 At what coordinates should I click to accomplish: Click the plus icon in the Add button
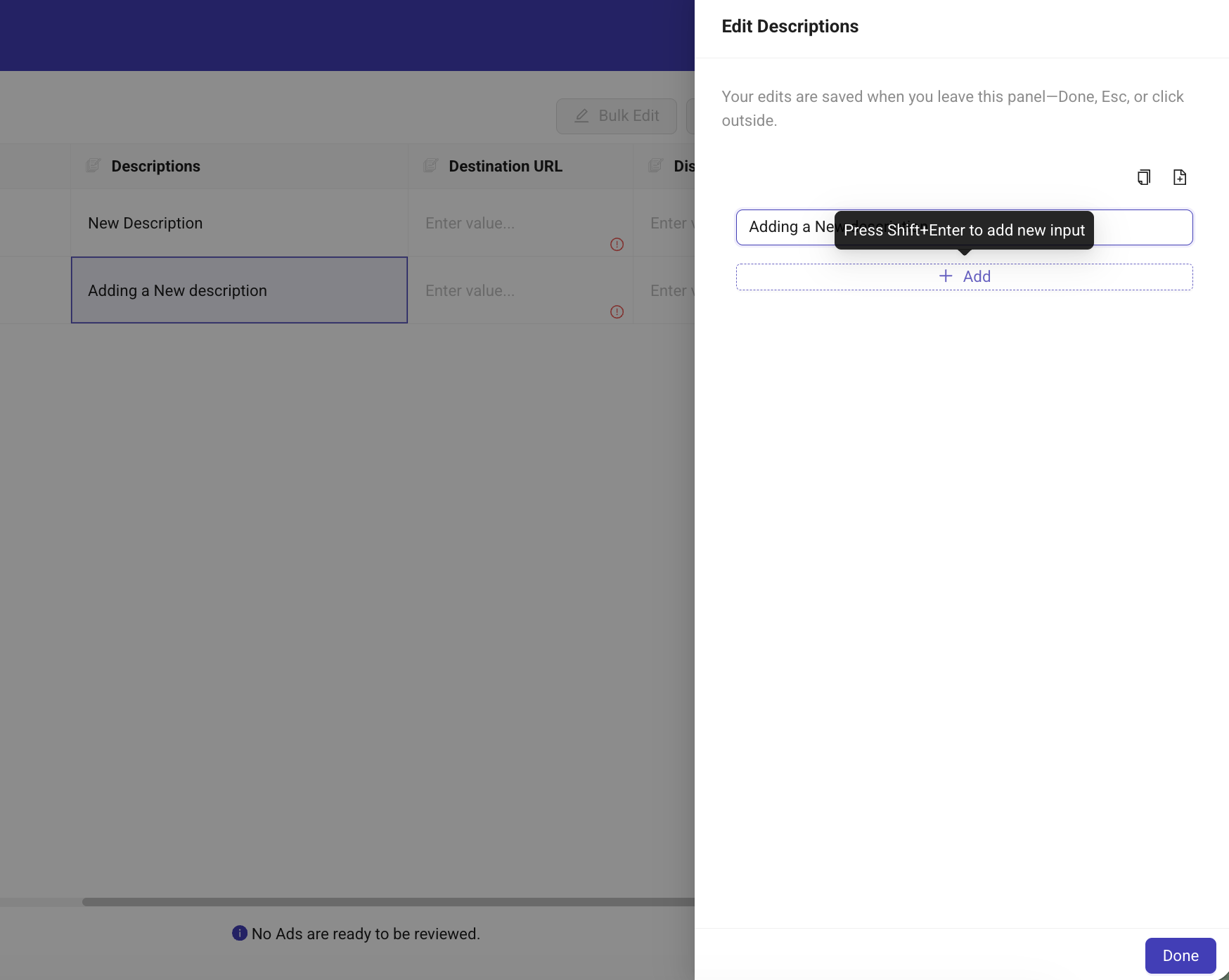pyautogui.click(x=946, y=276)
